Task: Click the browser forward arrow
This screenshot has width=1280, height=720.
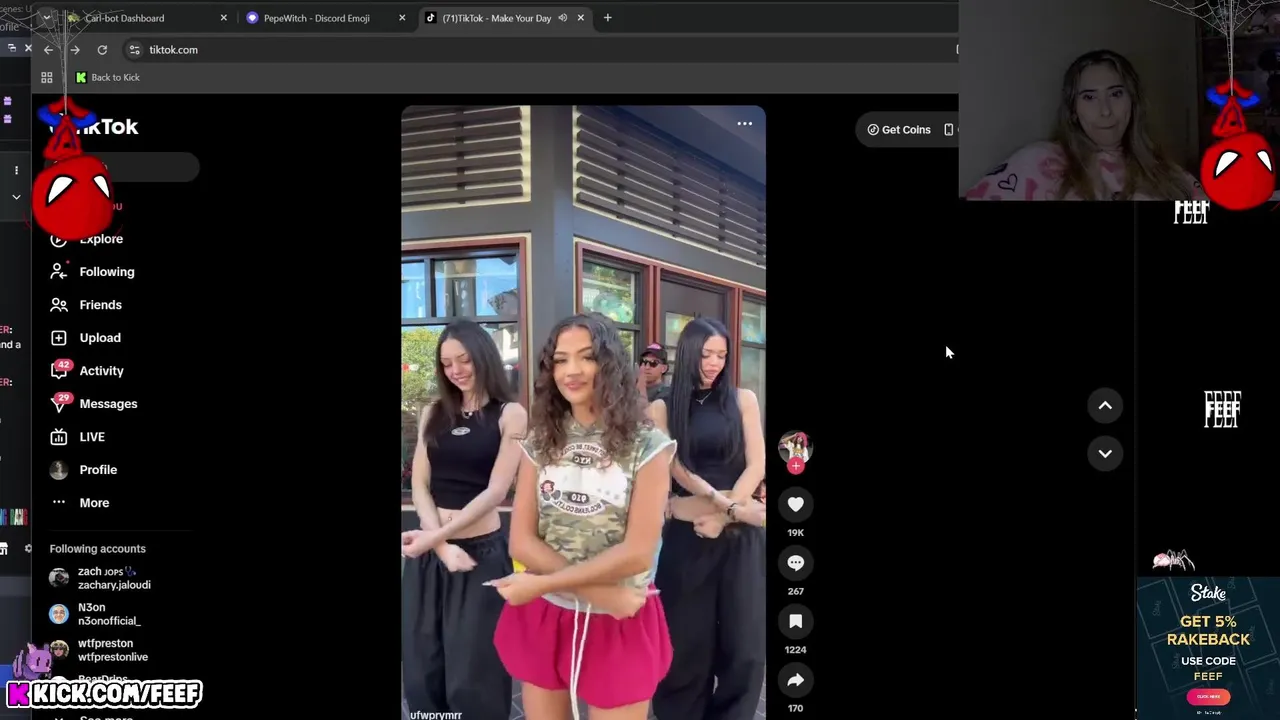Action: [75, 50]
